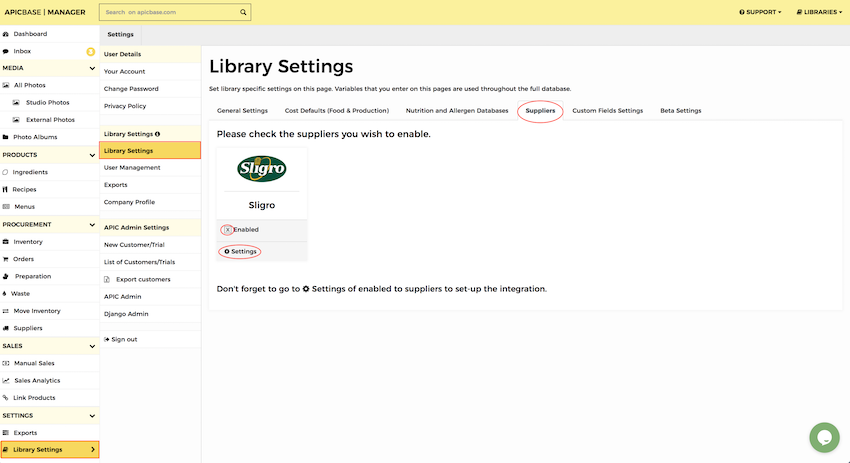The image size is (850, 463).
Task: Click the Sligro logo thumbnail
Action: tap(262, 169)
